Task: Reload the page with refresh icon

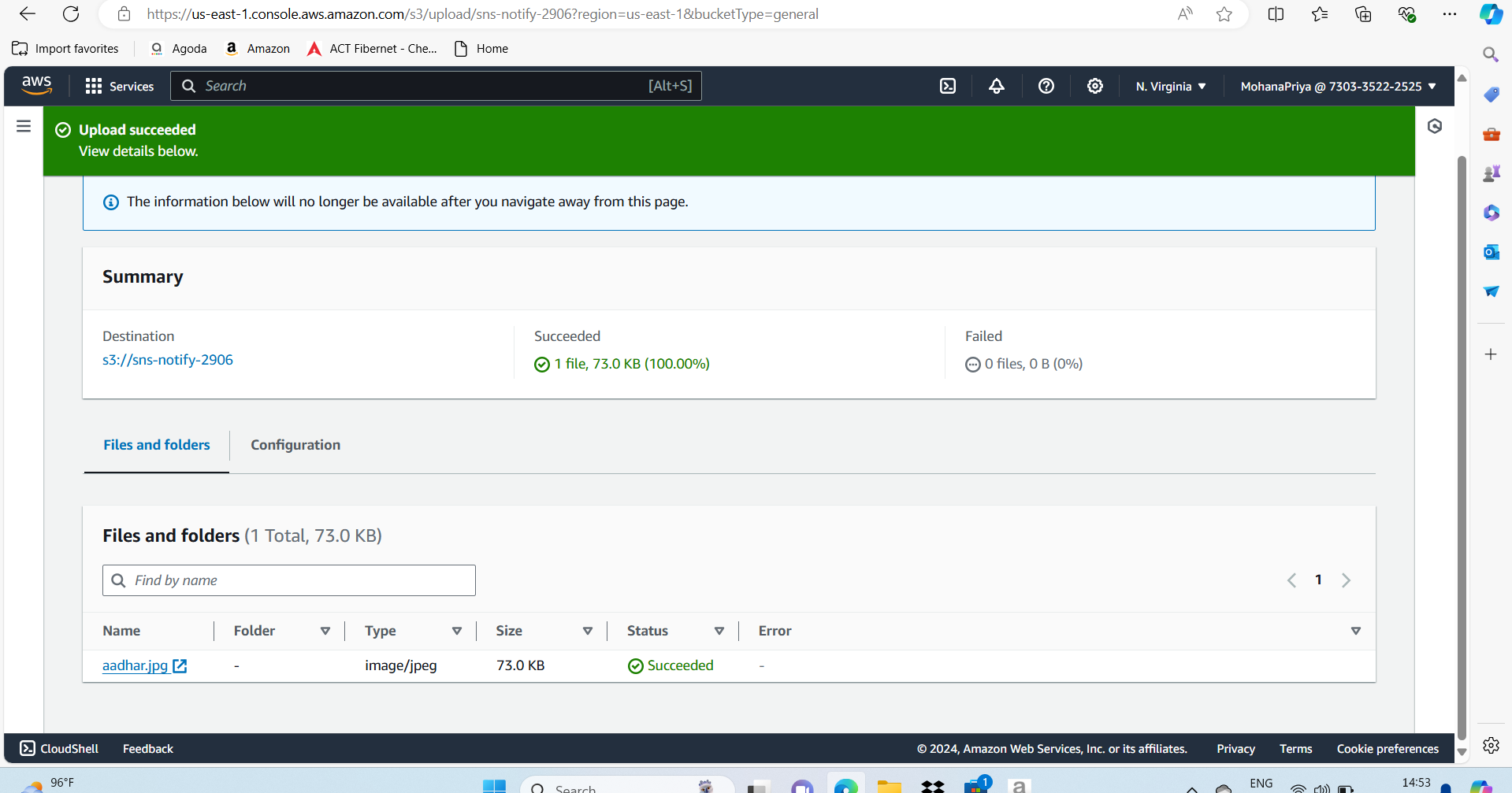Action: (x=71, y=13)
